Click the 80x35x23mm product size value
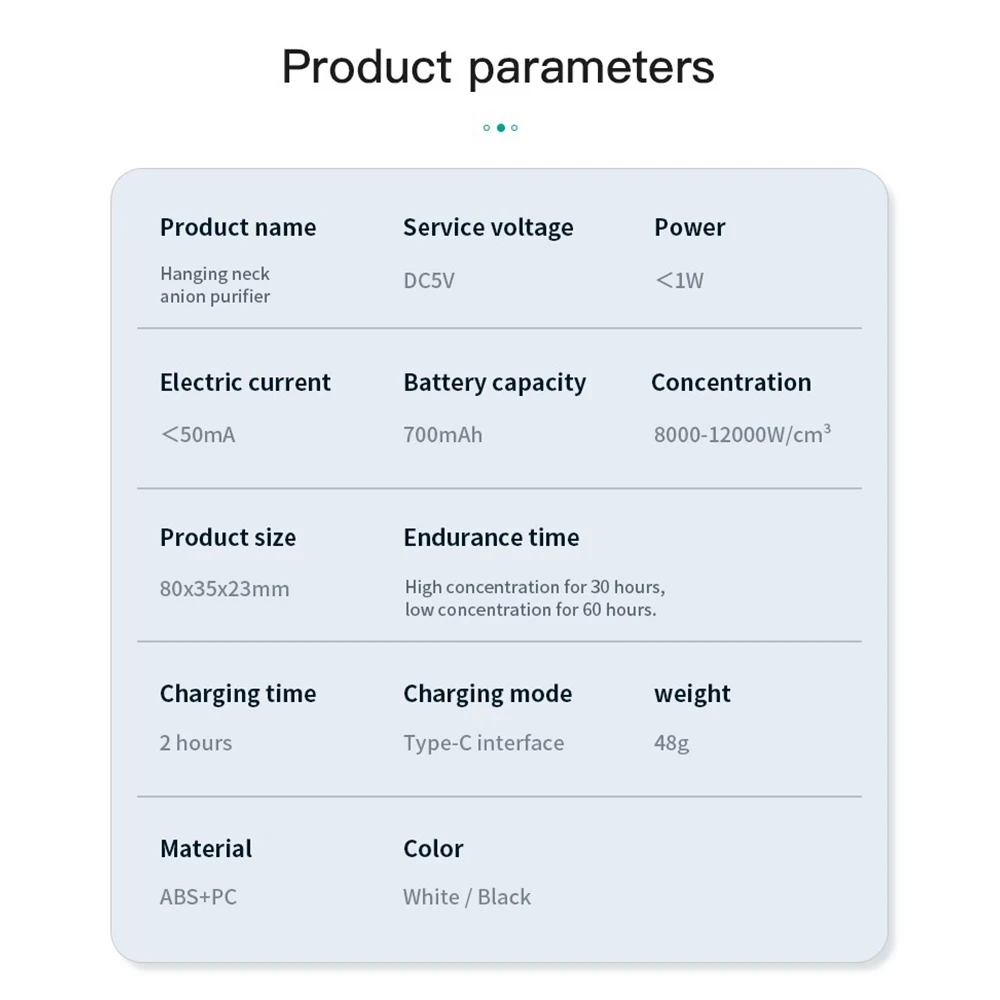This screenshot has height=1000, width=1000. 225,589
